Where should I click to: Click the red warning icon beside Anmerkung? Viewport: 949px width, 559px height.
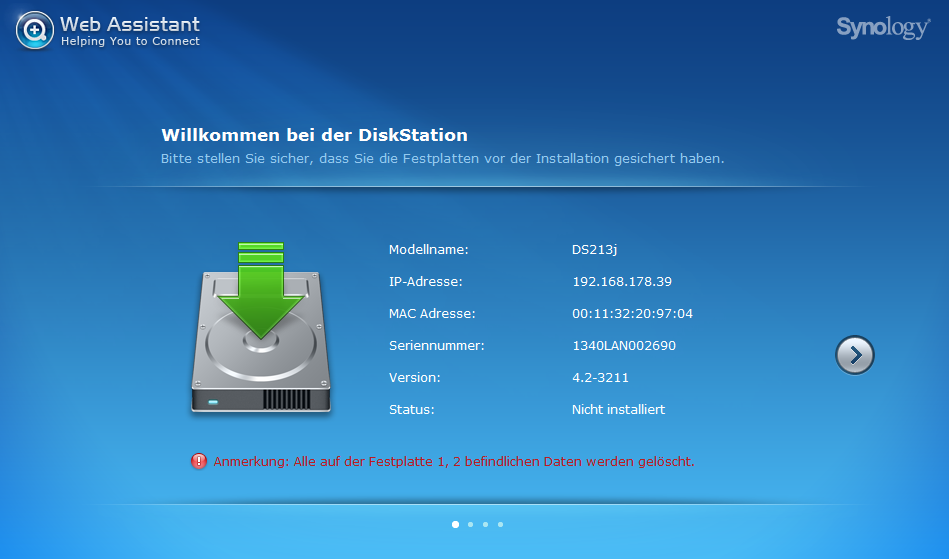click(x=199, y=461)
